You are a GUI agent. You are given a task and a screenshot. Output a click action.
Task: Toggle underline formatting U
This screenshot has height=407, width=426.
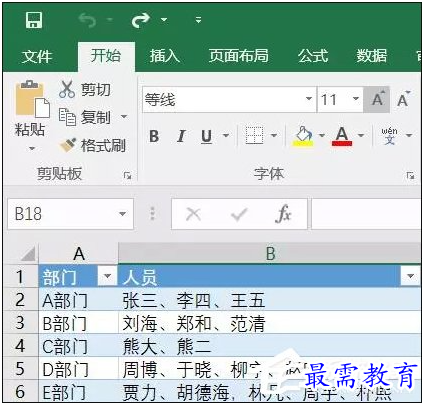207,136
